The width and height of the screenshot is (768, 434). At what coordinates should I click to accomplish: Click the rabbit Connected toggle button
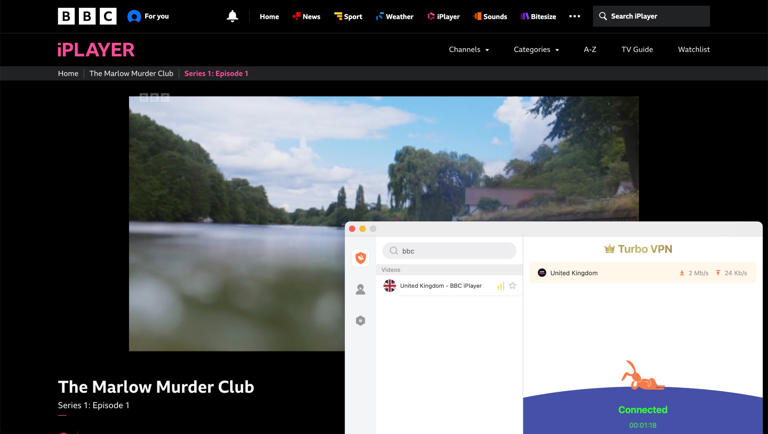tap(642, 376)
